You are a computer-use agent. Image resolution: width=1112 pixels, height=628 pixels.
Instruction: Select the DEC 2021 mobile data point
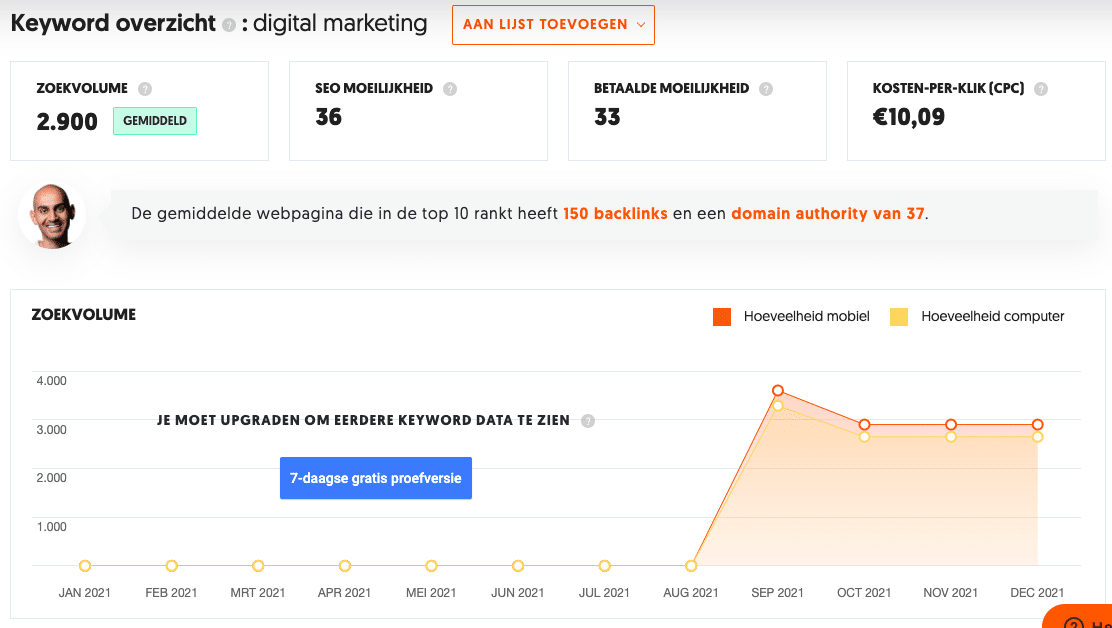pos(1038,425)
